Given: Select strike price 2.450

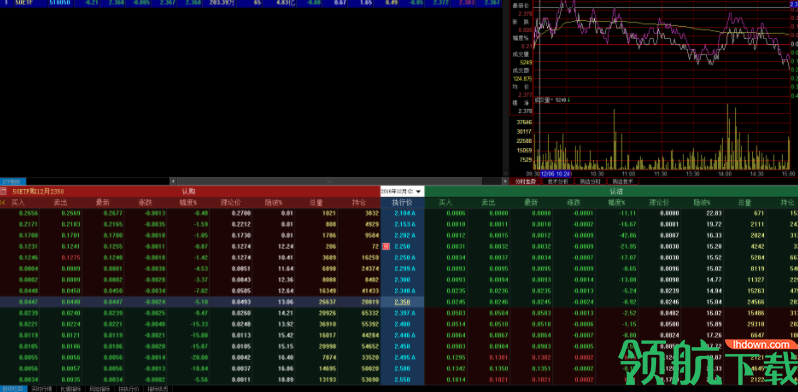Looking at the screenshot, I should coord(402,347).
